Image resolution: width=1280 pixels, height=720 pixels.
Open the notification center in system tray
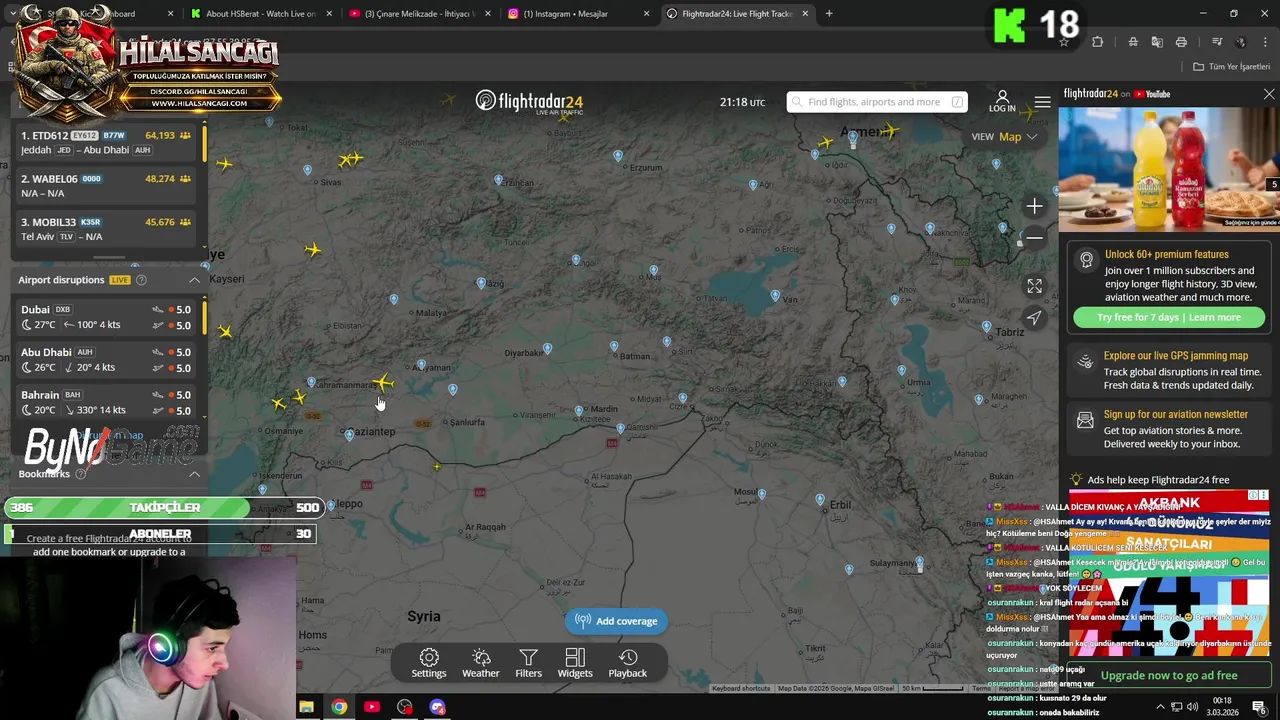[1259, 707]
